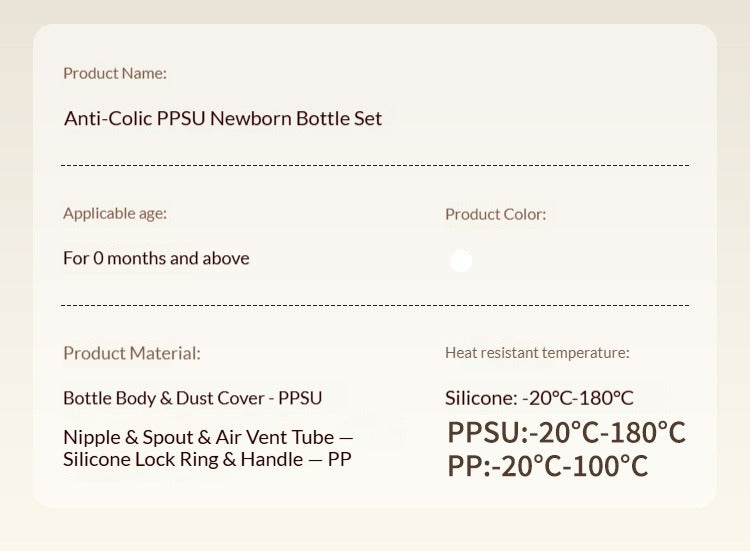Click the white product color swatch

point(461,261)
